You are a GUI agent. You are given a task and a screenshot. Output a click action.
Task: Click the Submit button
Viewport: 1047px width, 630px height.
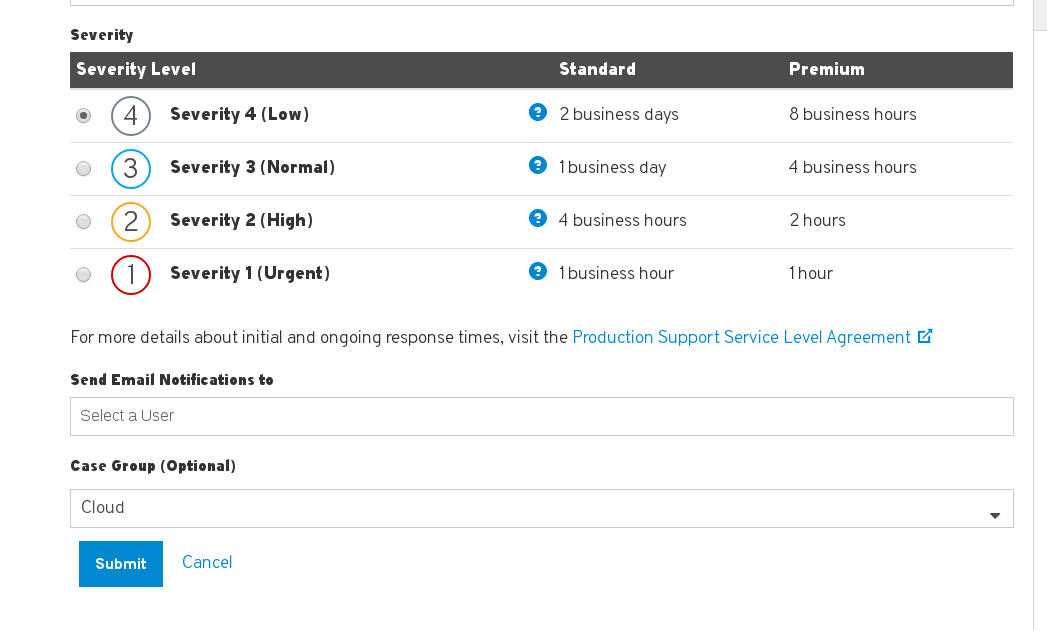pos(120,564)
